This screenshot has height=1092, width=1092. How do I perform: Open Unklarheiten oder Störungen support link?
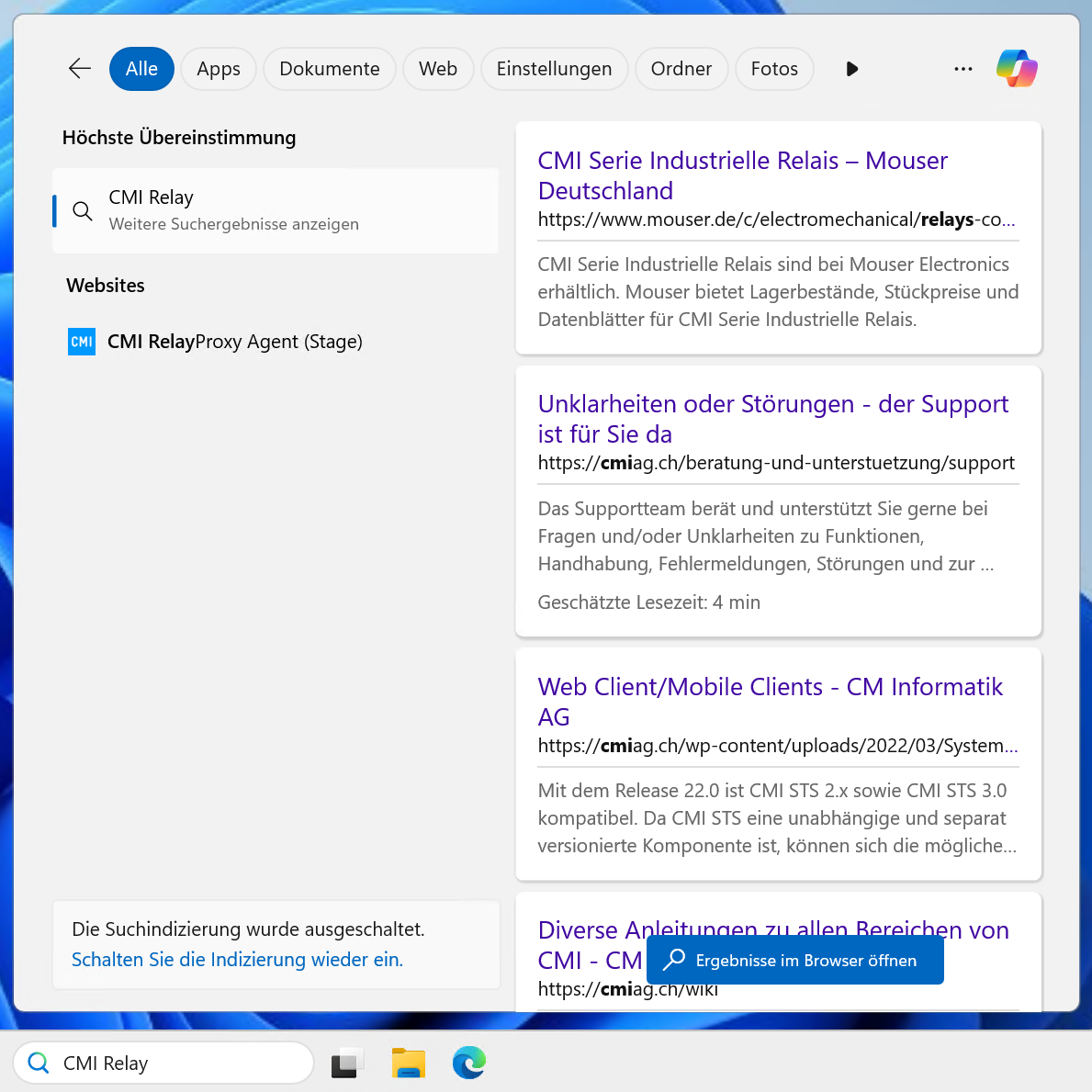tap(773, 419)
